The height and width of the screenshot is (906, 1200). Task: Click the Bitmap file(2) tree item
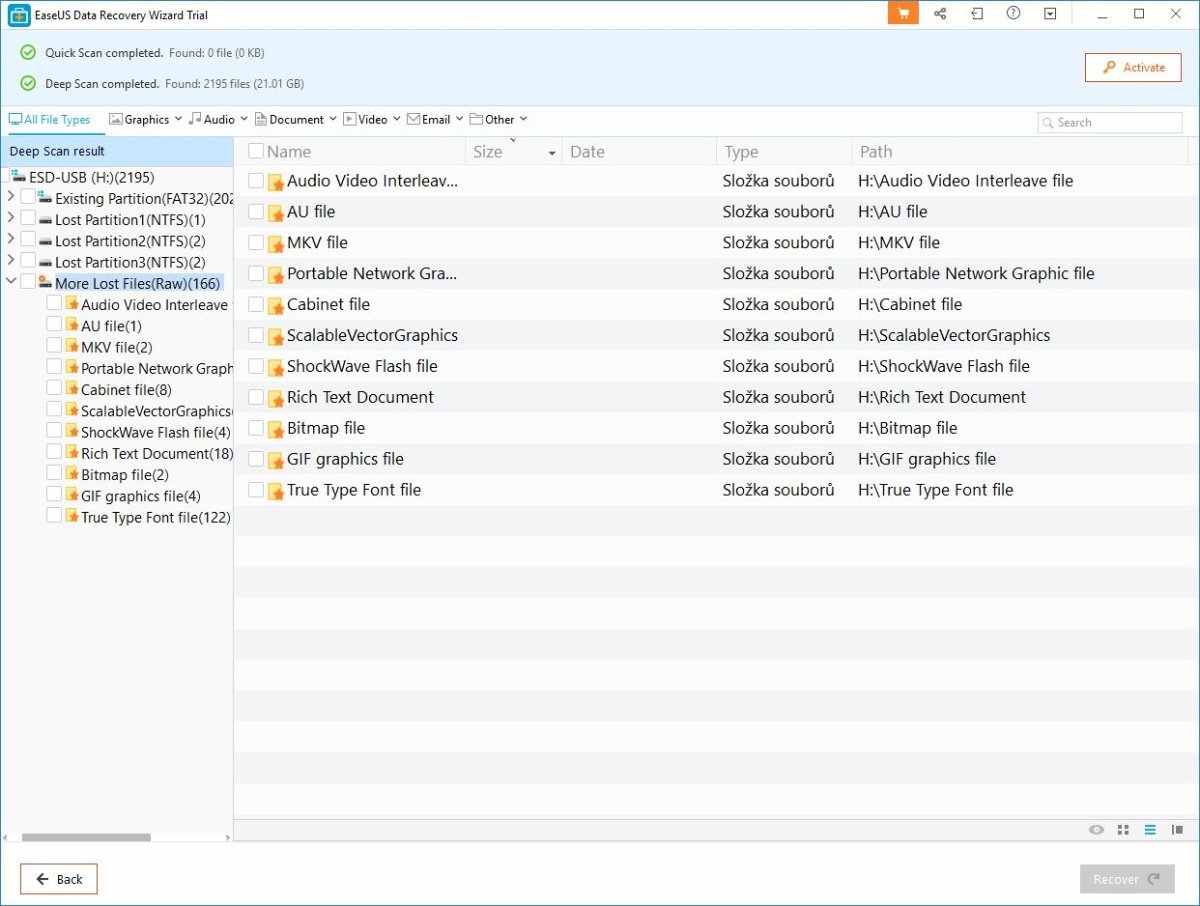(x=125, y=475)
